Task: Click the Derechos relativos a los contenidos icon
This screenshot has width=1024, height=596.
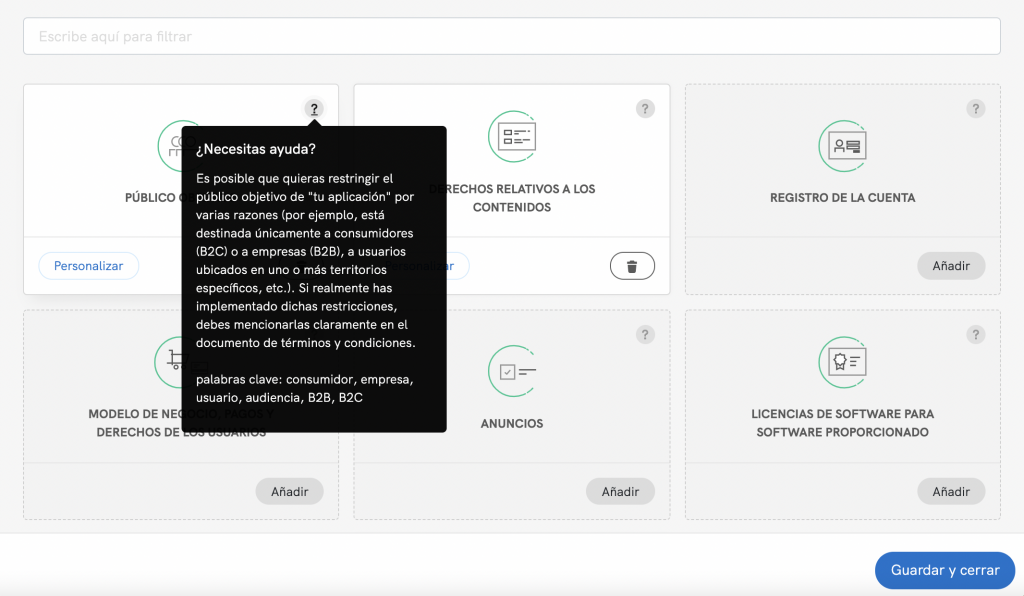Action: pos(512,136)
